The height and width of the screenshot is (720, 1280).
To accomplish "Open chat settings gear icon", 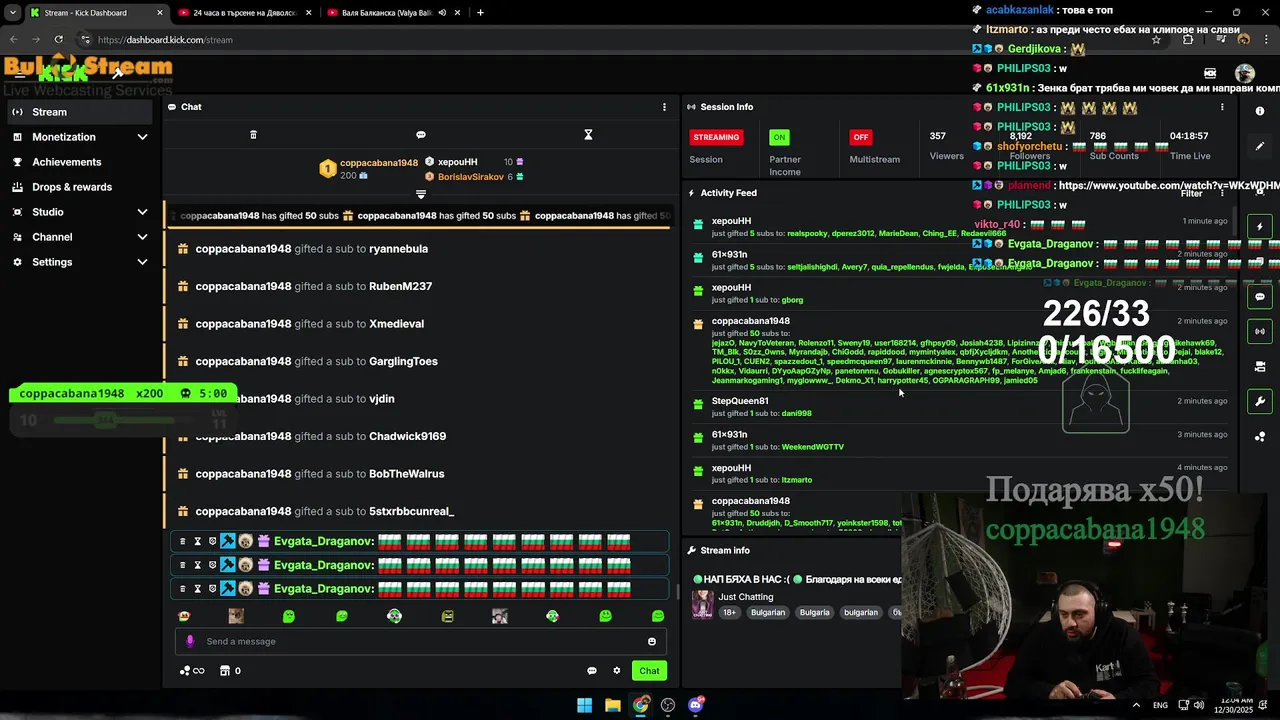I will point(617,671).
